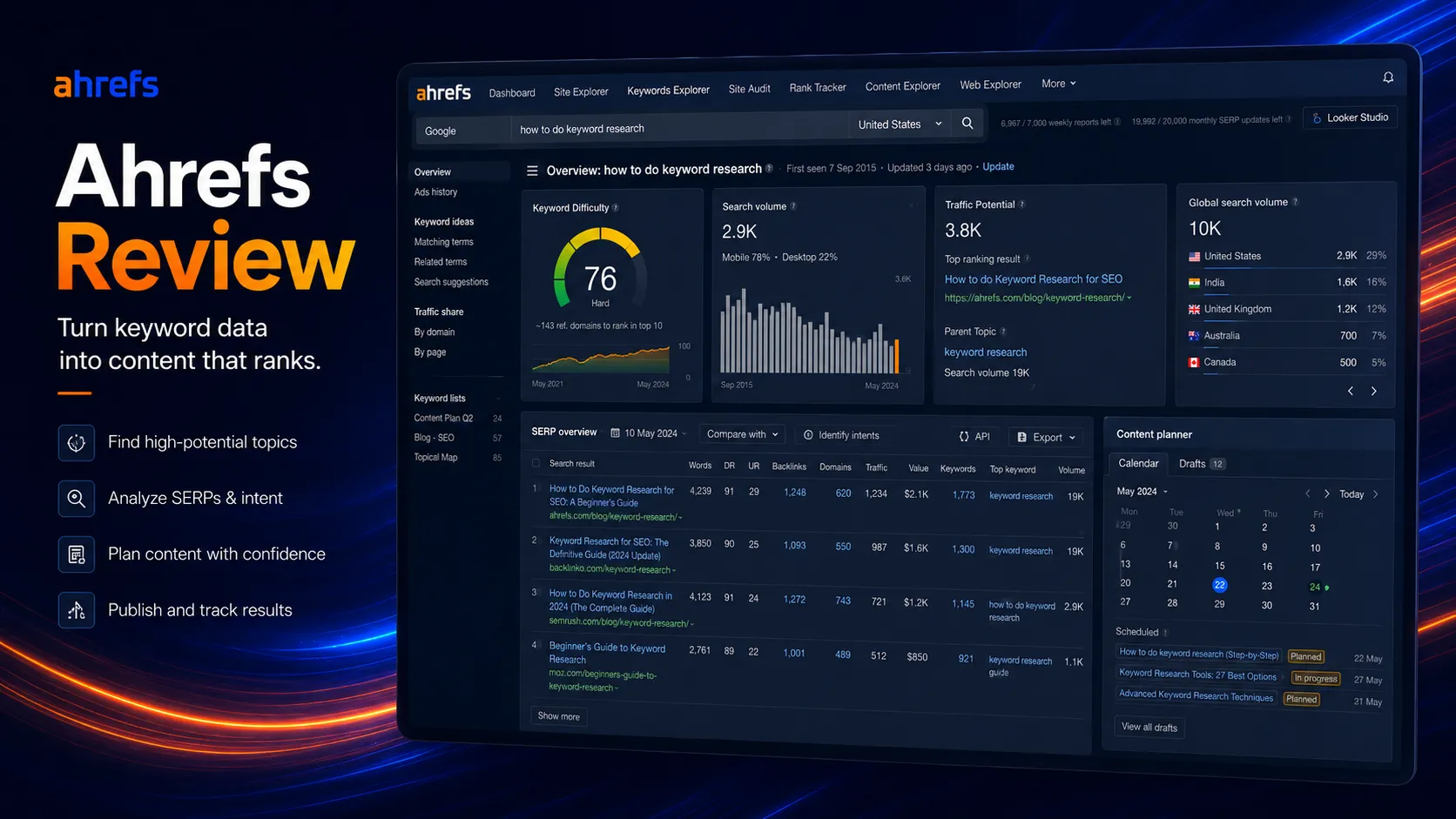Click the View all drafts button
This screenshot has height=819, width=1456.
[x=1149, y=728]
